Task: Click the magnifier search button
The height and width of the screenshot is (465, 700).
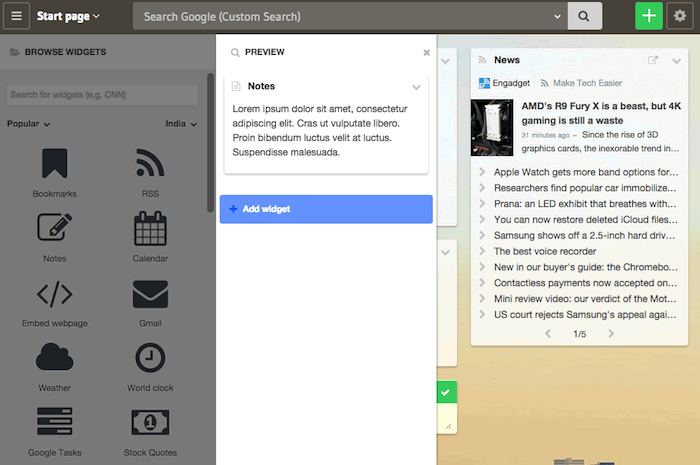Action: click(584, 16)
